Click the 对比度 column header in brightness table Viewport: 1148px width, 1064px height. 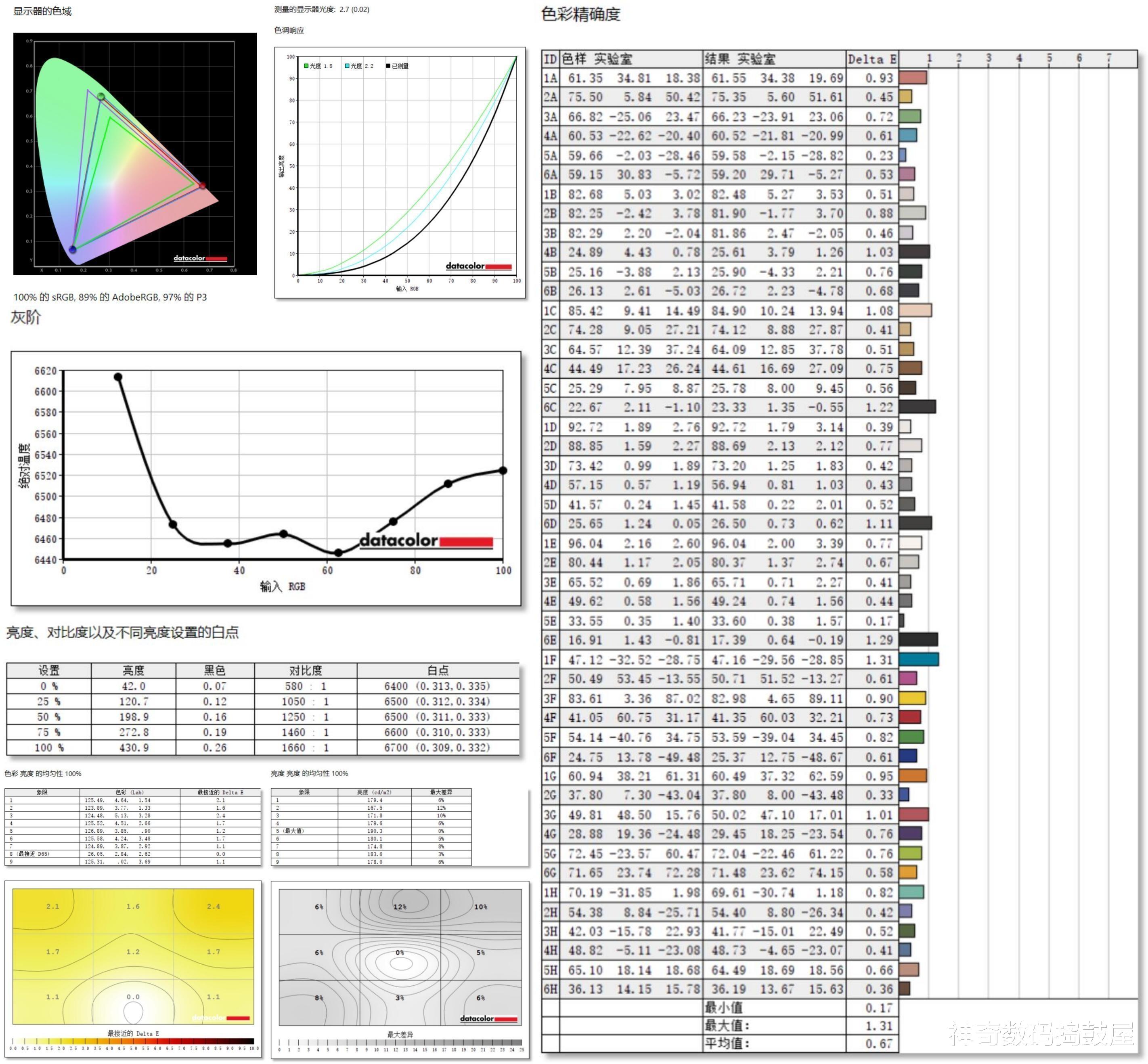[305, 670]
